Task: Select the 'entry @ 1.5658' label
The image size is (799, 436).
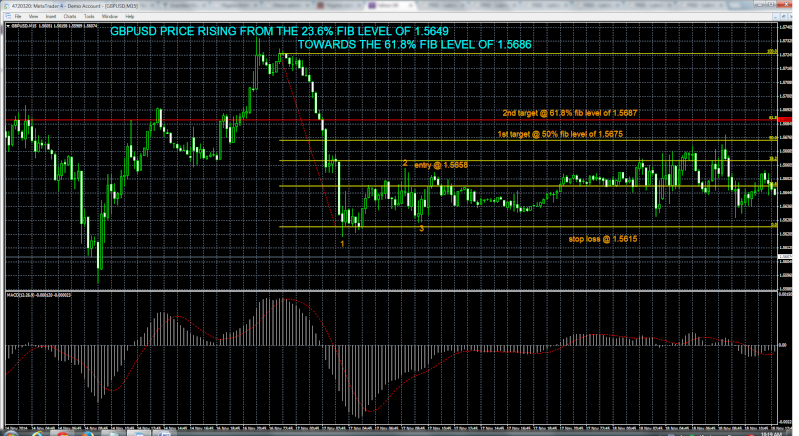Action: (x=441, y=165)
